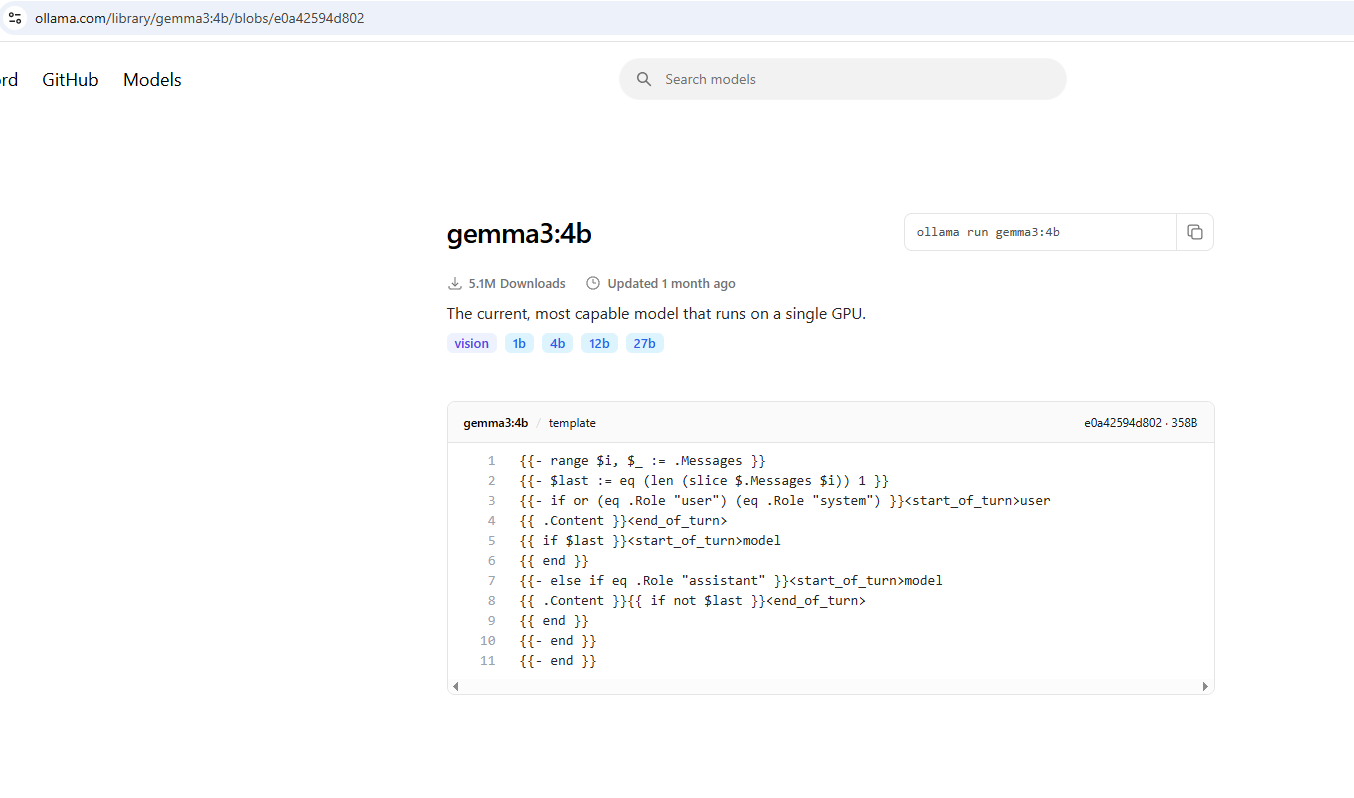Click code line 8 with if not $last
The height and width of the screenshot is (798, 1354).
[692, 601]
